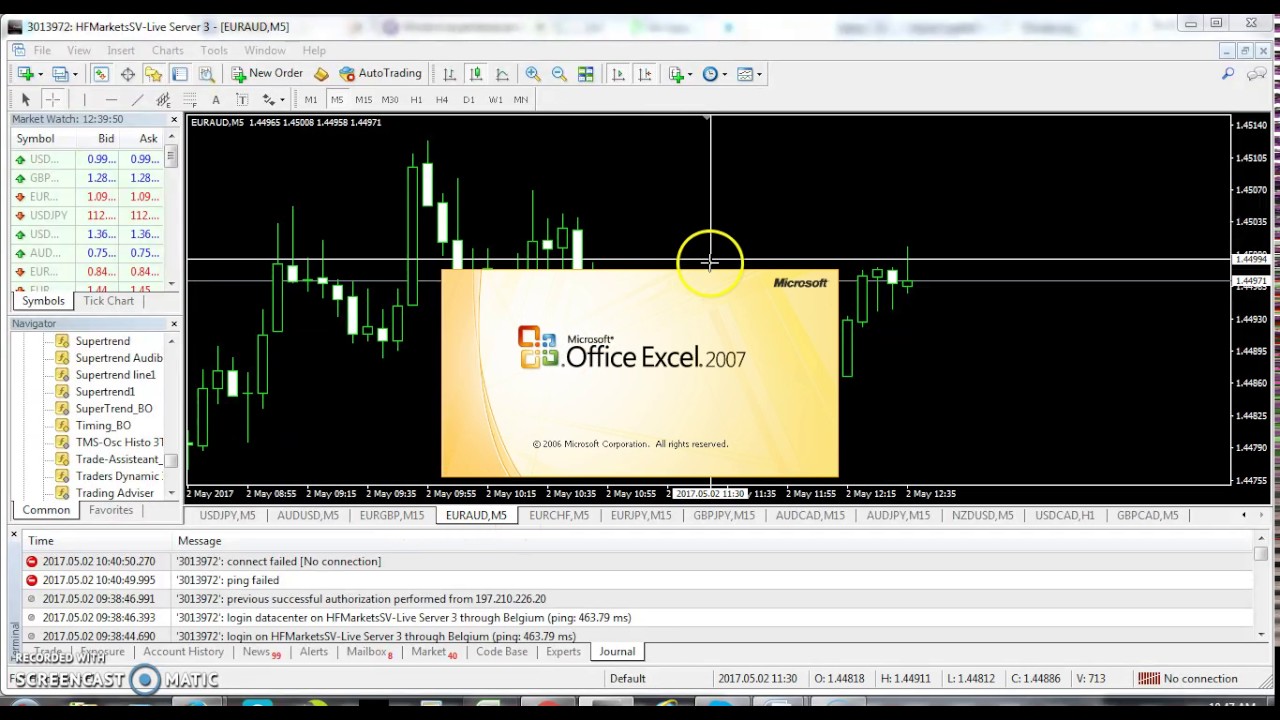Close the Navigator panel

[174, 324]
